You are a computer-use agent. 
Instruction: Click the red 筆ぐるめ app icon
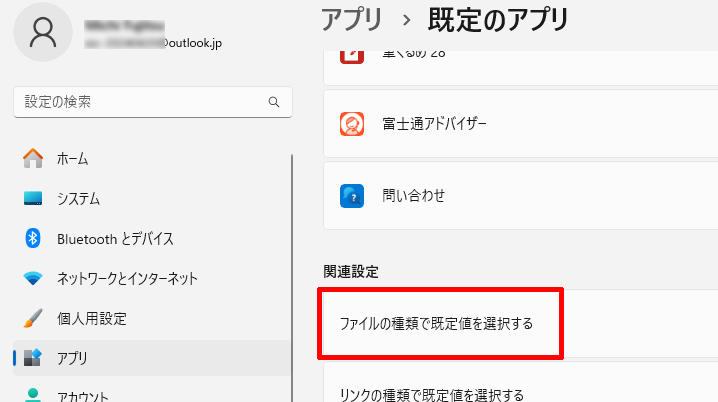352,57
